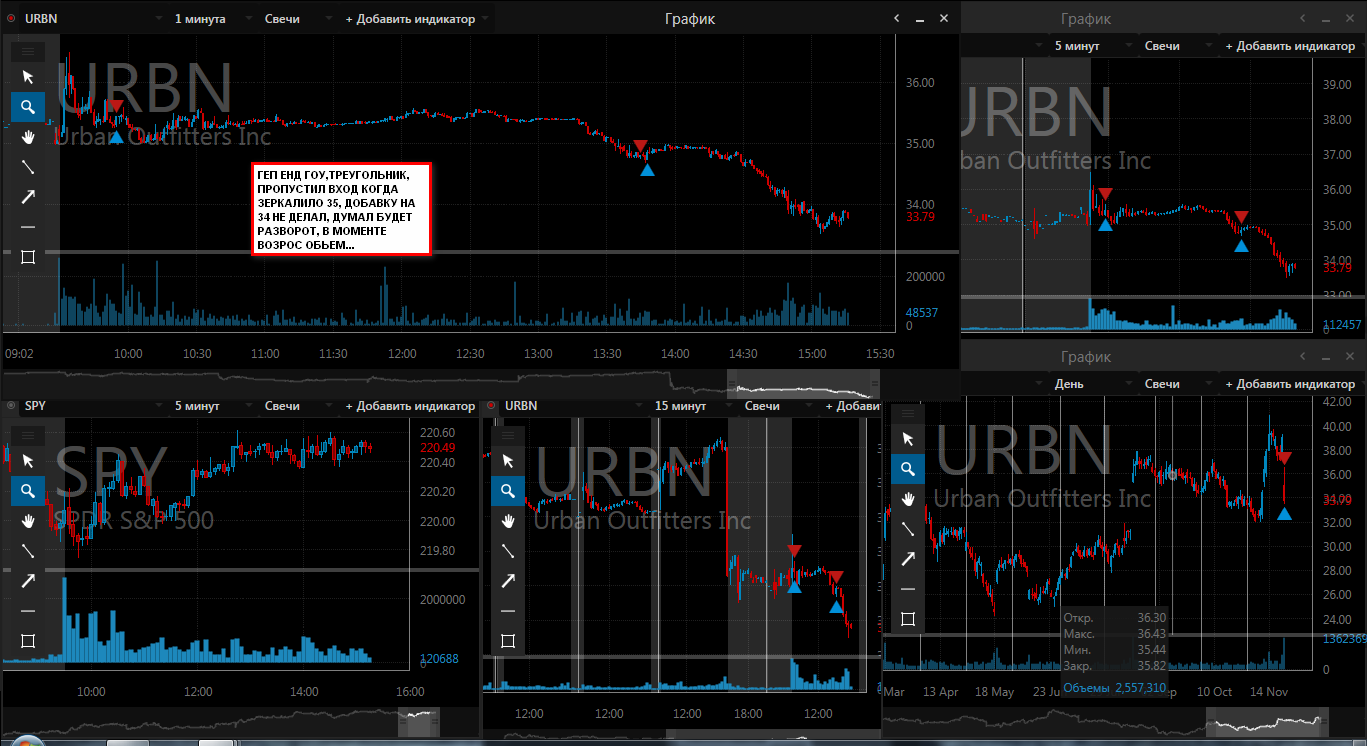Viewport: 1367px width, 746px height.
Task: Select the hand pan tool in the SPY chart
Action: [28, 520]
